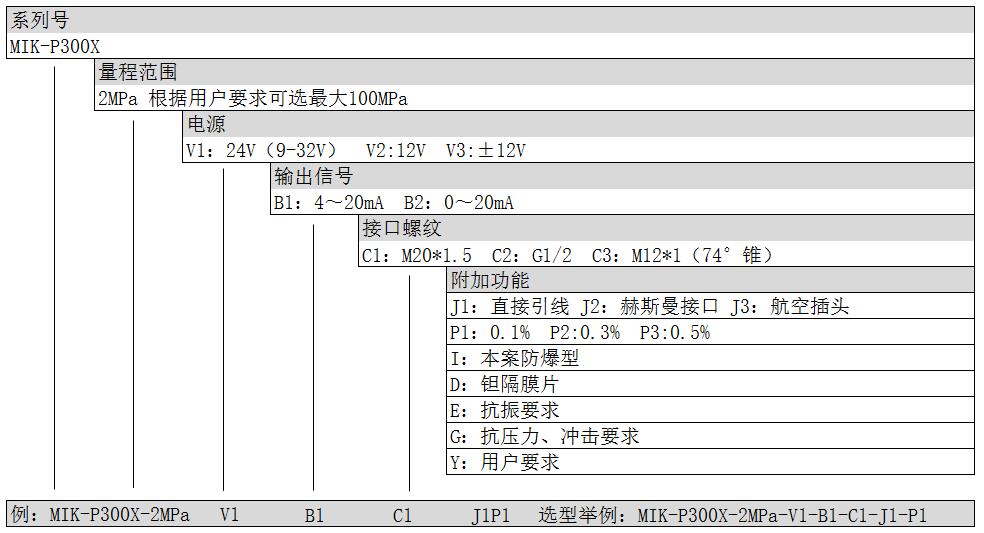Click the 'E：抗振要求' row
The image size is (984, 533).
click(710, 411)
